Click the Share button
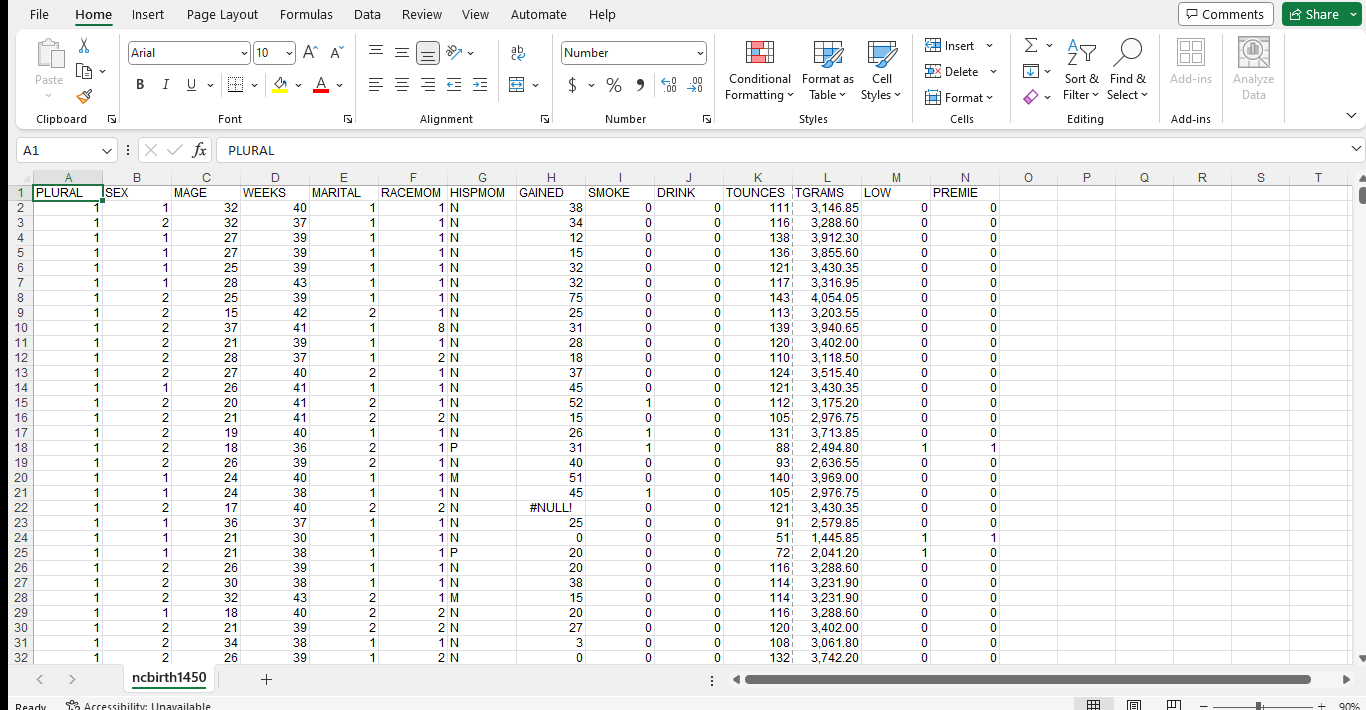The width and height of the screenshot is (1366, 710). 1315,14
